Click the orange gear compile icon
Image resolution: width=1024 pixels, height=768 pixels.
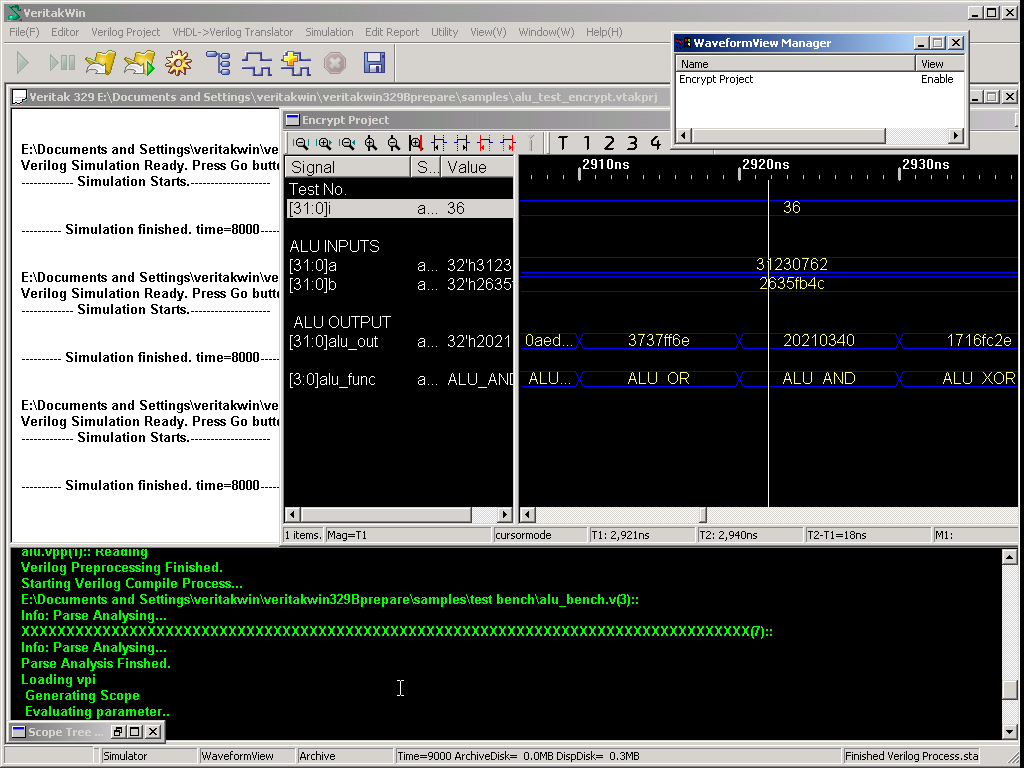pyautogui.click(x=178, y=64)
